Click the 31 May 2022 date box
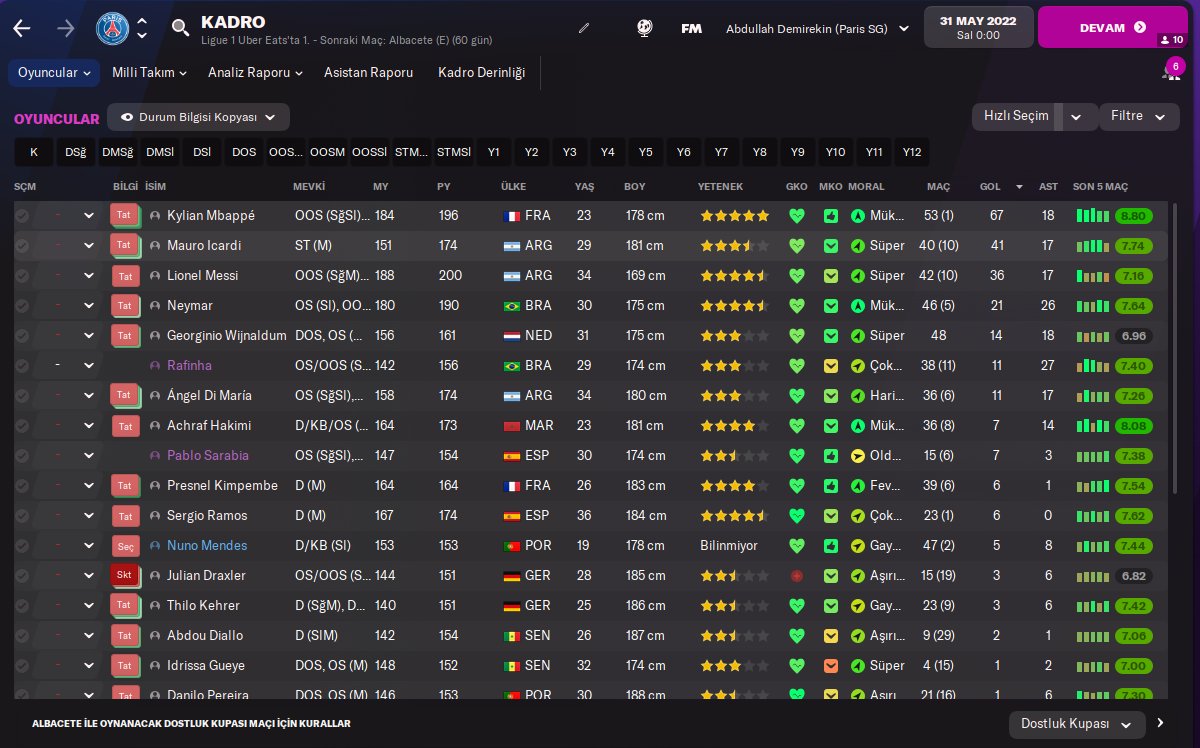The width and height of the screenshot is (1200, 748). coord(979,28)
